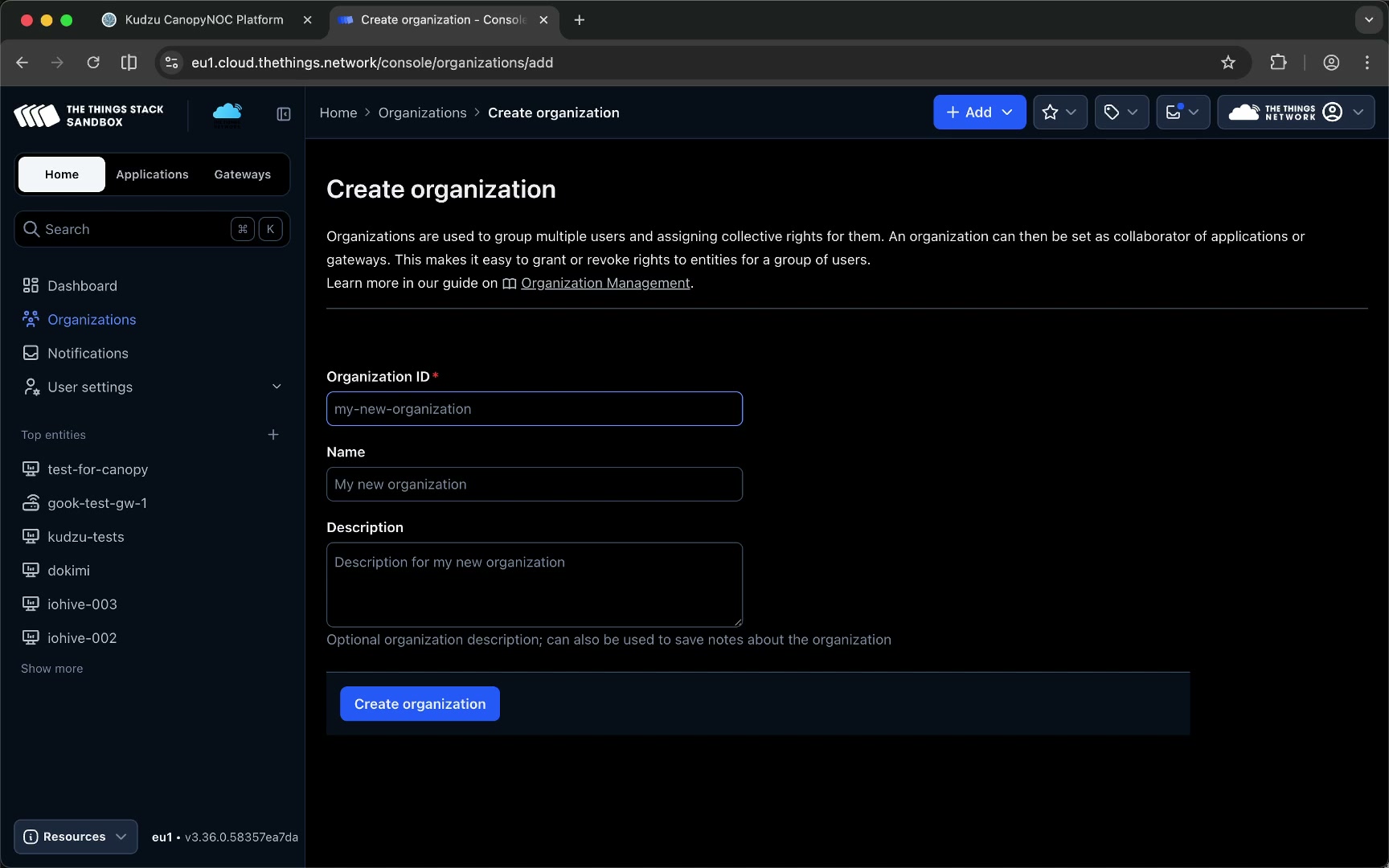
Task: Close the Kudzu CanopyNOC Platform tab
Action: 307,20
